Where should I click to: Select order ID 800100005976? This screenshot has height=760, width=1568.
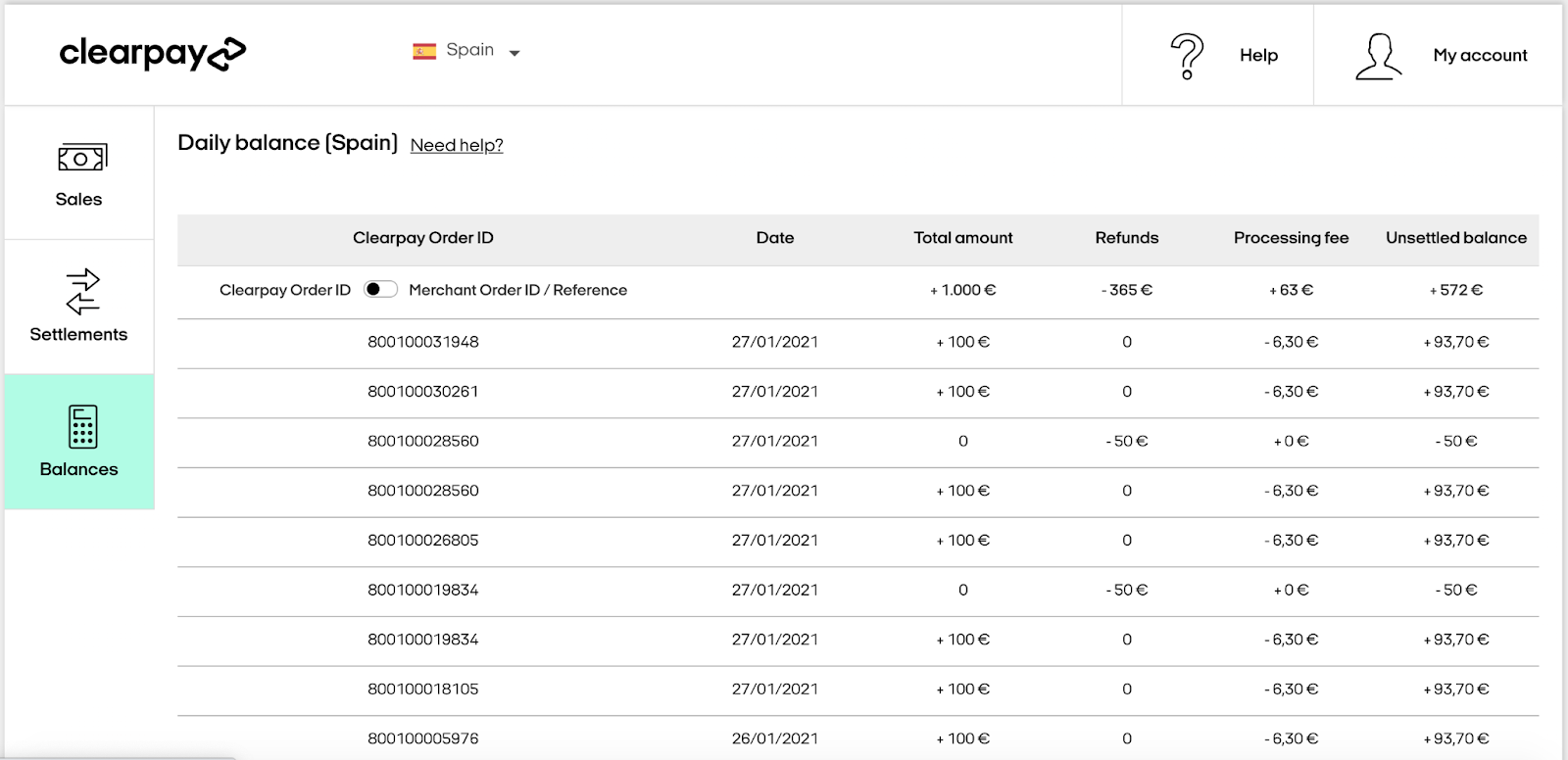(x=423, y=738)
